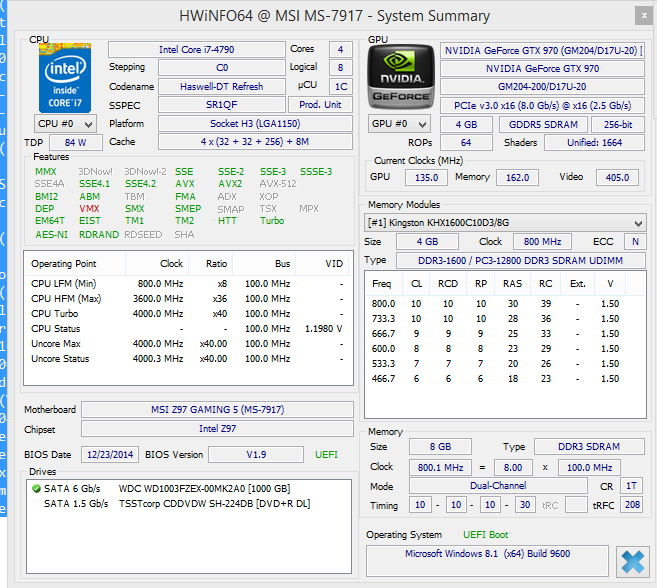The width and height of the screenshot is (657, 588).
Task: Click the SR1QF SSPEC field
Action: (222, 105)
